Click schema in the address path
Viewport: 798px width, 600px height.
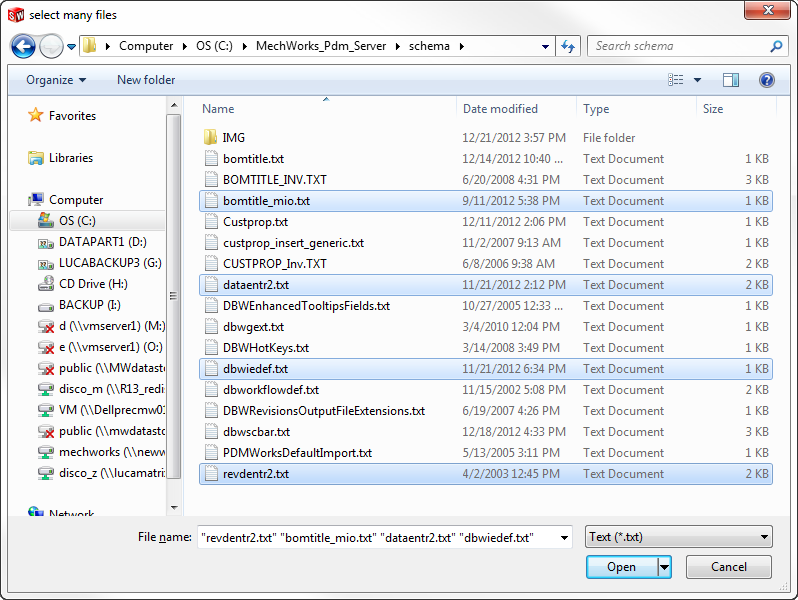[x=429, y=46]
